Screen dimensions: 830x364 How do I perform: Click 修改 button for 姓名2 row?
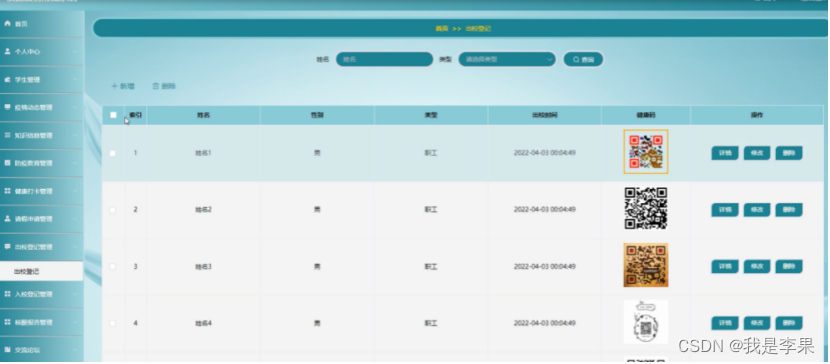(x=756, y=210)
